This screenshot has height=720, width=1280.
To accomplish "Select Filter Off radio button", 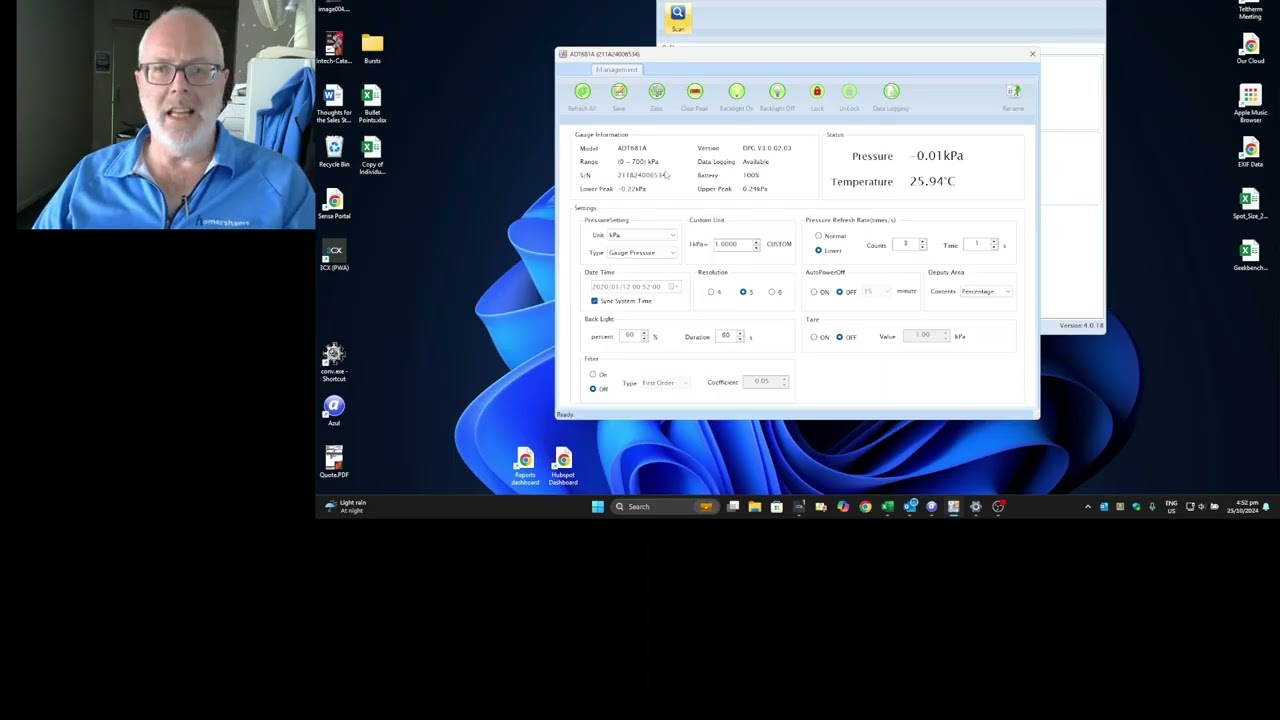I will coord(593,389).
